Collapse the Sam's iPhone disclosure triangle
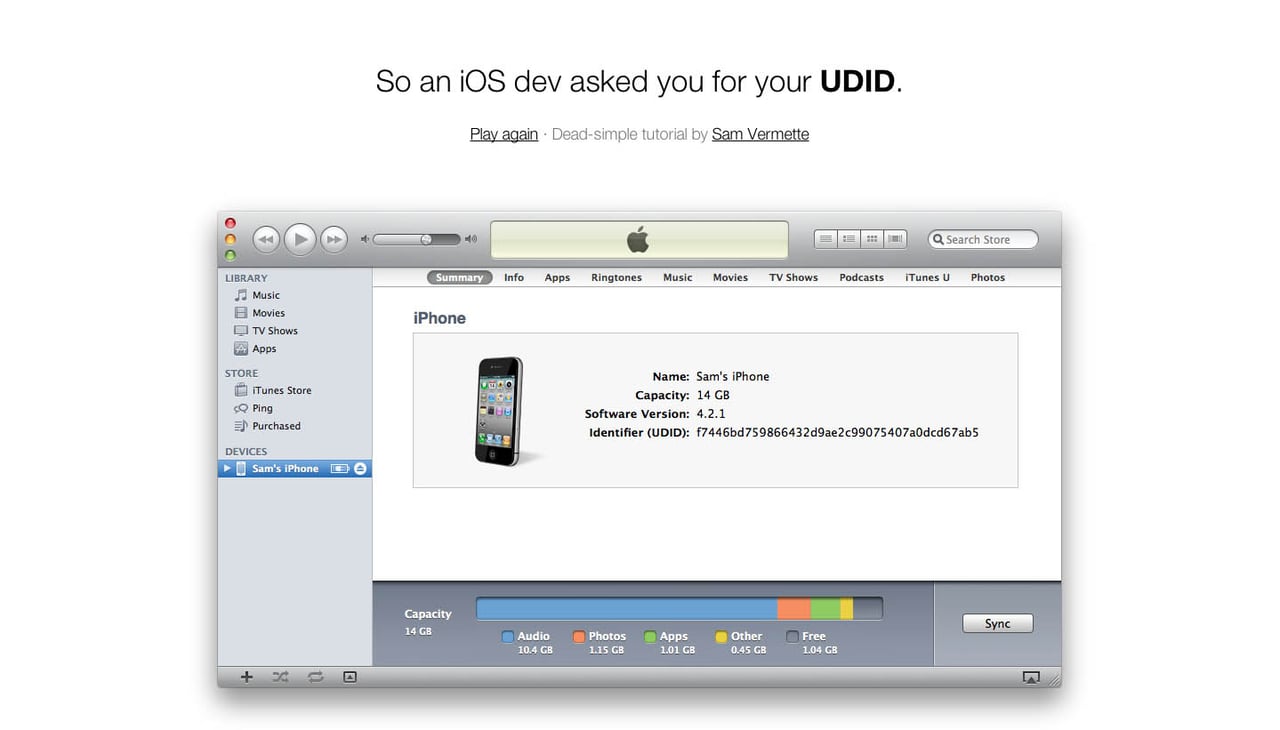 click(226, 468)
